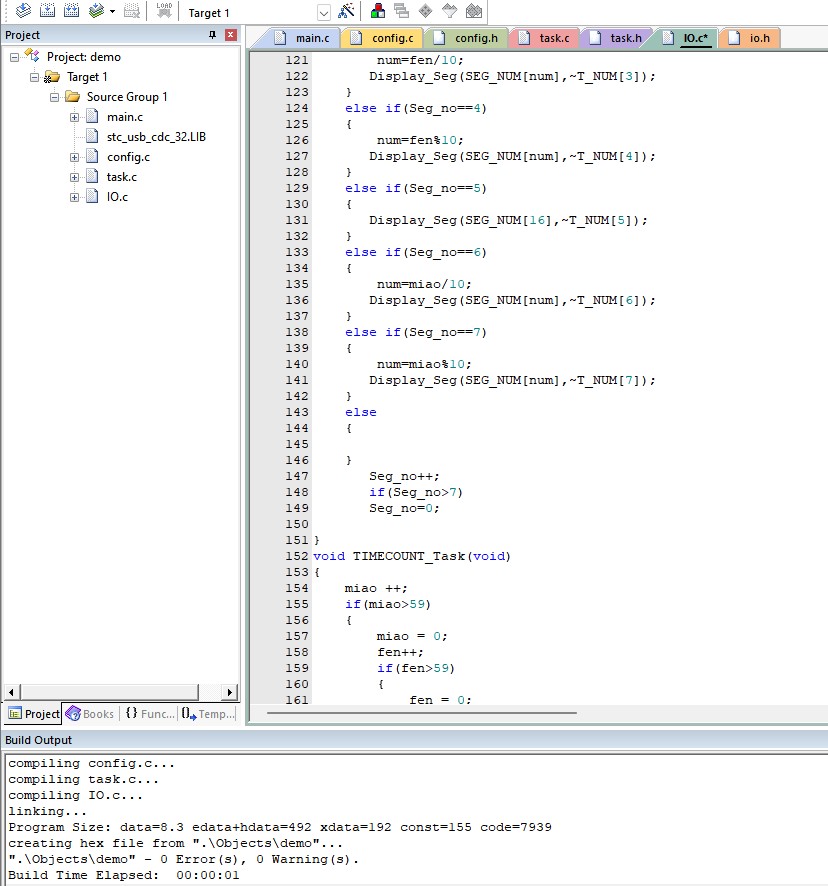This screenshot has width=828, height=886.
Task: Click the 'Build Output' panel title
Action: (38, 740)
